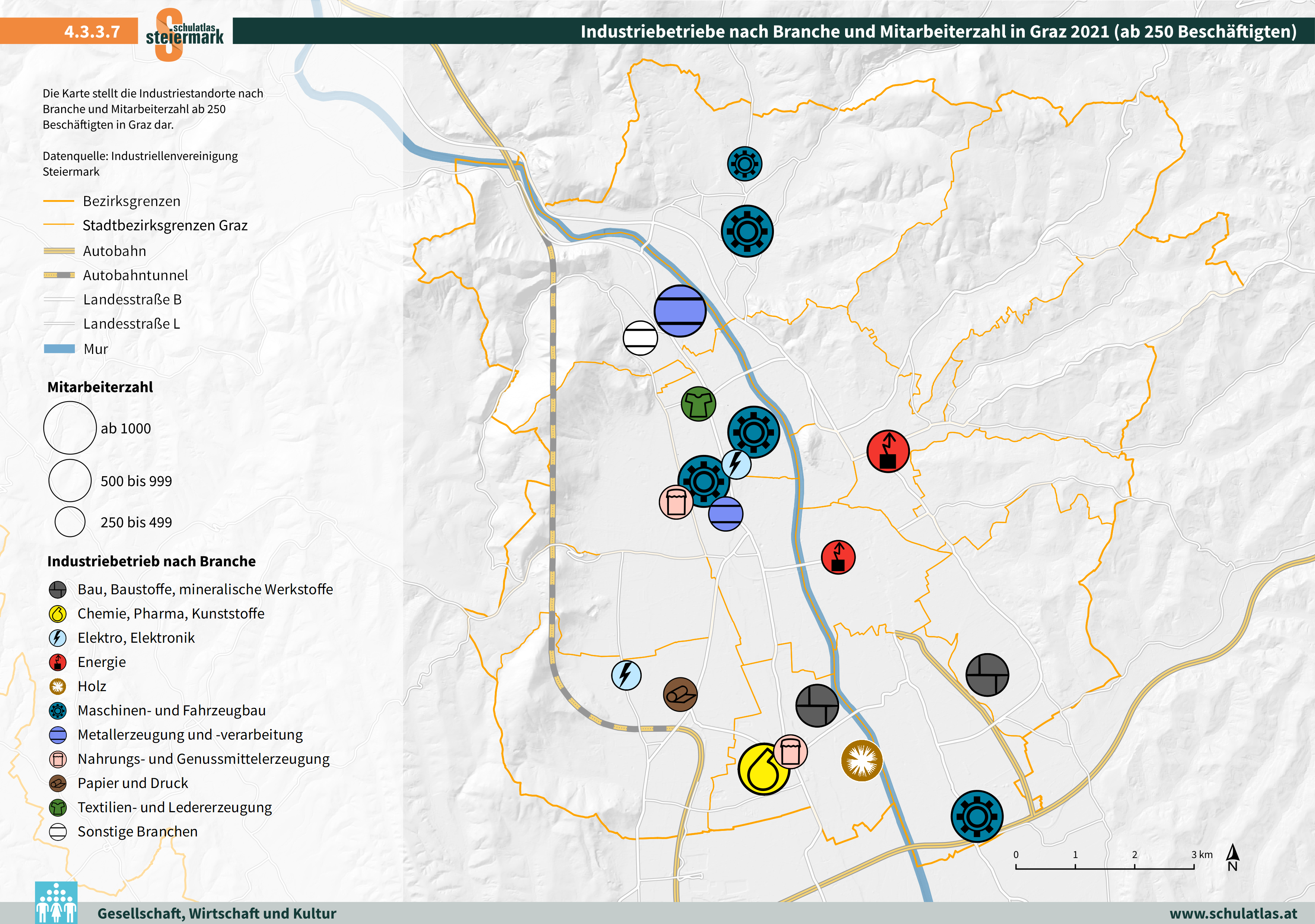Click the easternmost grey construction marker
1315x924 pixels.
987,675
